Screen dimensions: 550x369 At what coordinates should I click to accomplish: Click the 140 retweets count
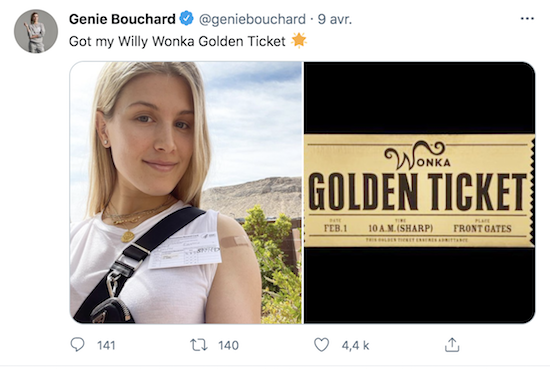pyautogui.click(x=228, y=345)
